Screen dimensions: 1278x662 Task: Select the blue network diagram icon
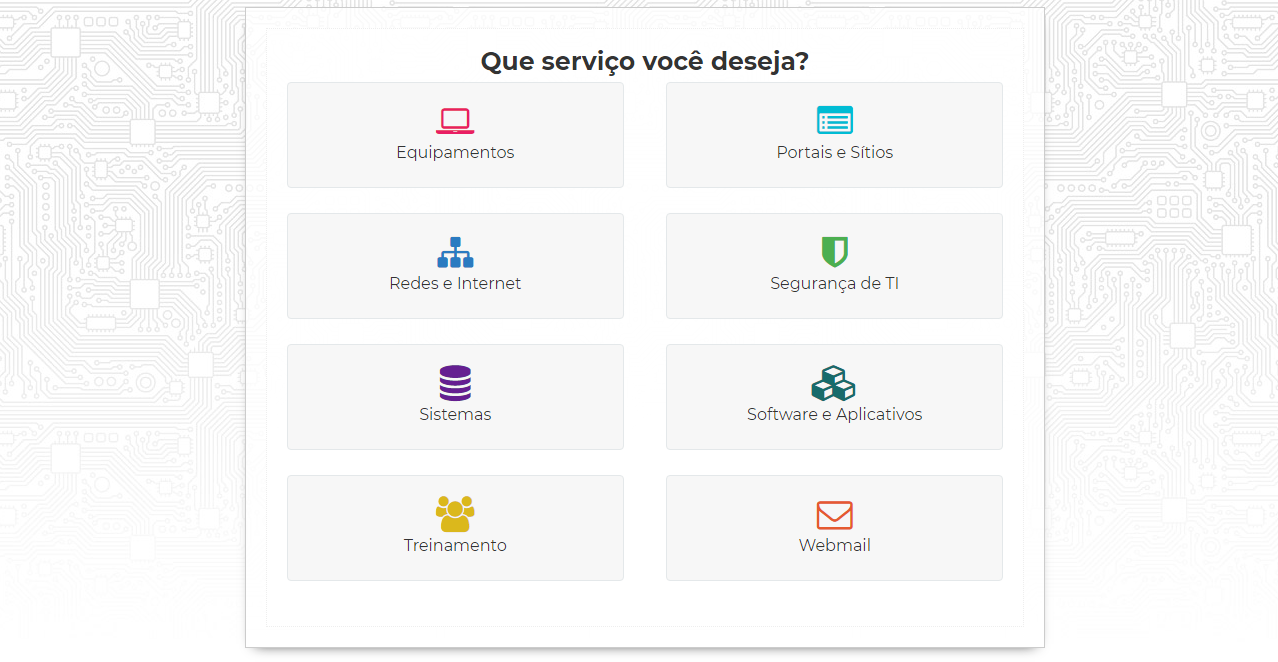click(455, 252)
